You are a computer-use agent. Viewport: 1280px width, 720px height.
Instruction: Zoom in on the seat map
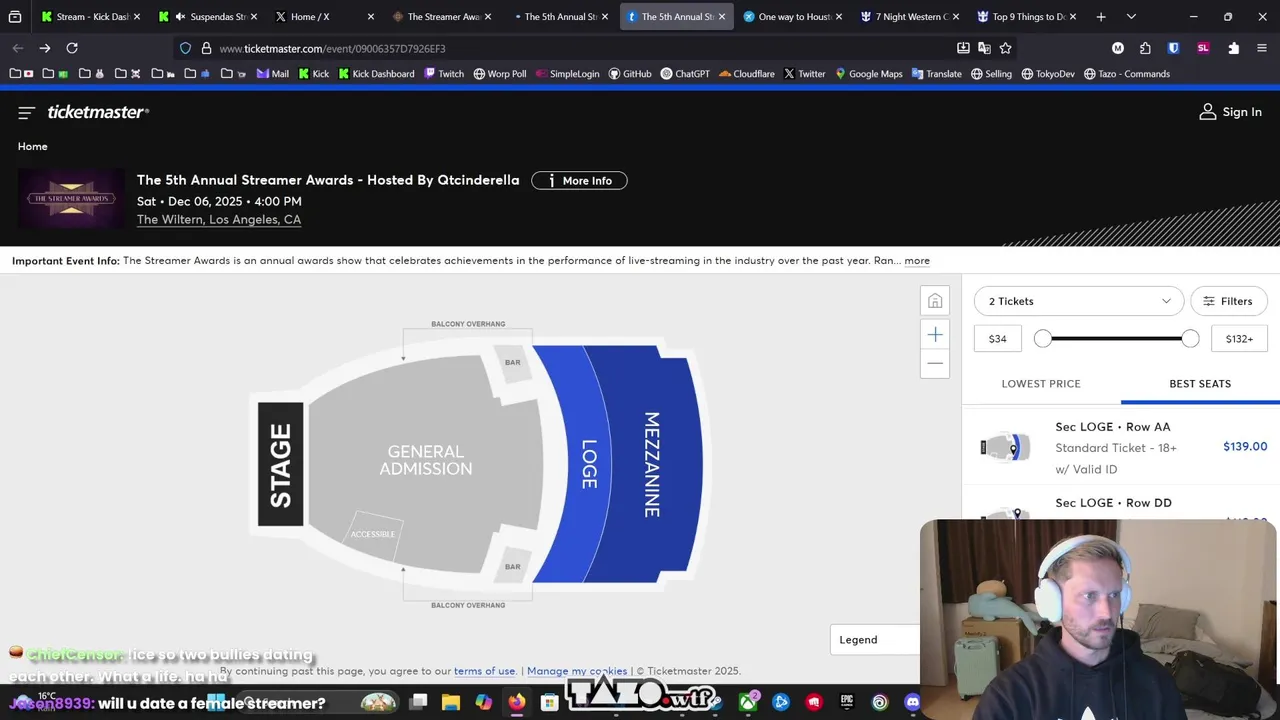pos(935,335)
